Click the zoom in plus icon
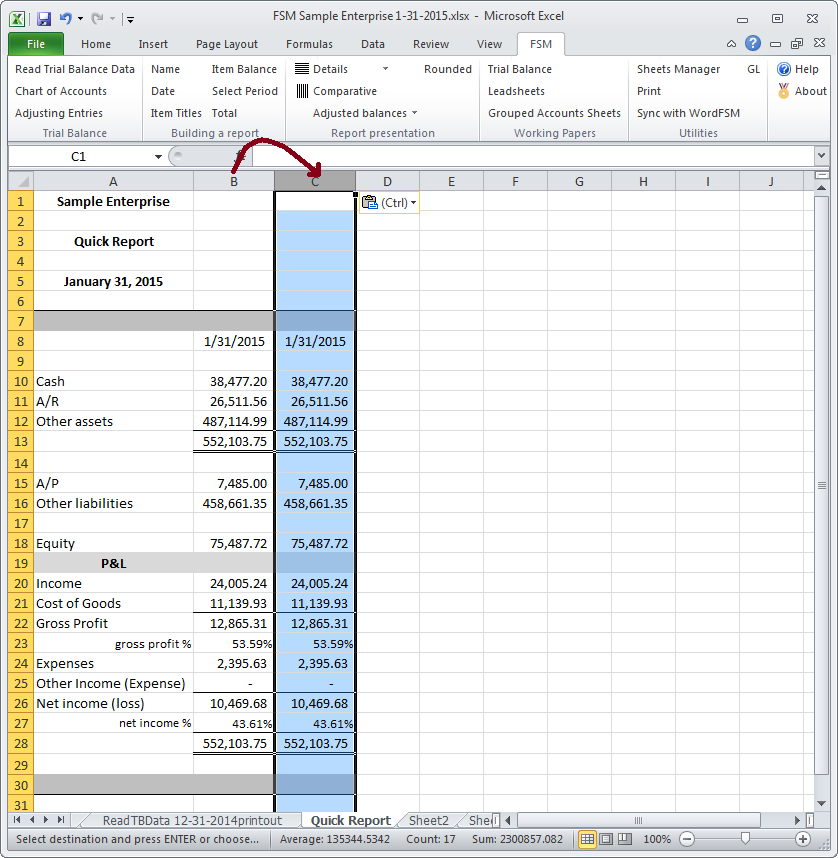This screenshot has height=858, width=838. tap(802, 839)
